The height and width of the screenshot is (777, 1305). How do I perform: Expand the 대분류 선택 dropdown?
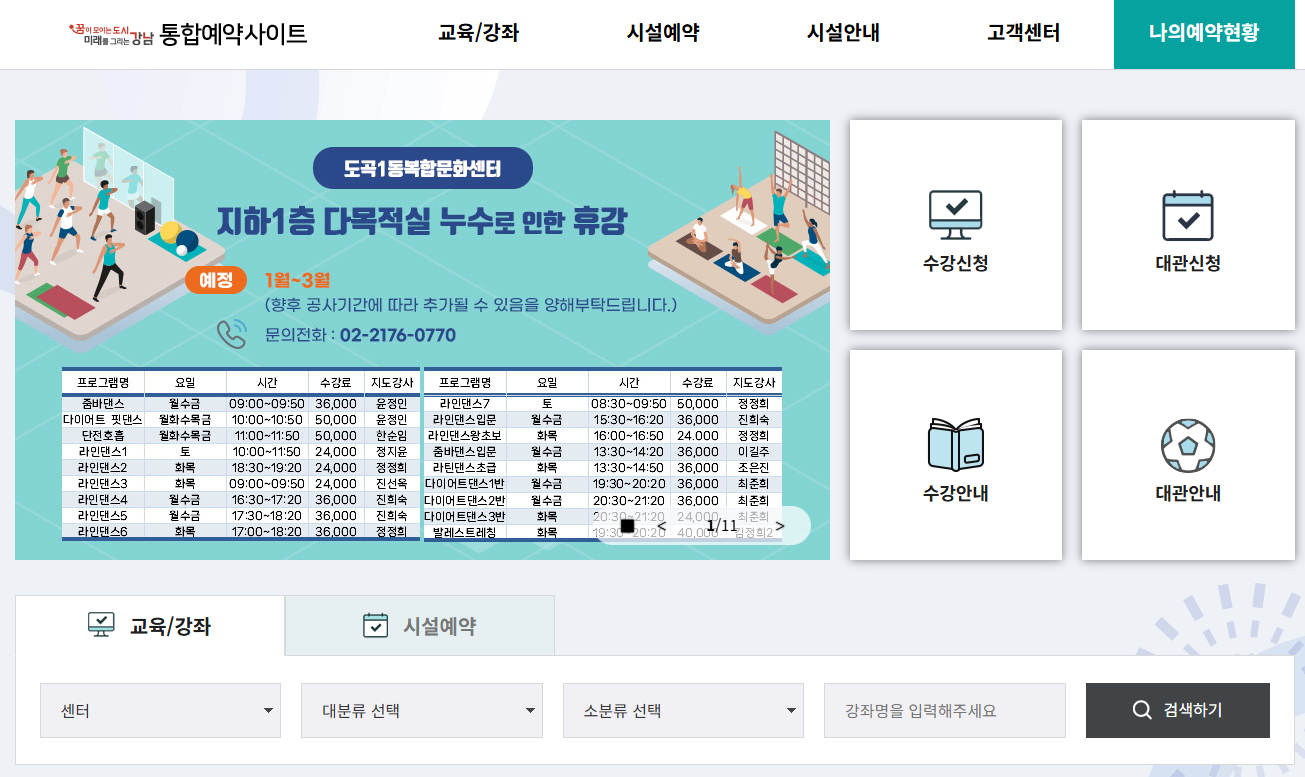click(x=421, y=710)
